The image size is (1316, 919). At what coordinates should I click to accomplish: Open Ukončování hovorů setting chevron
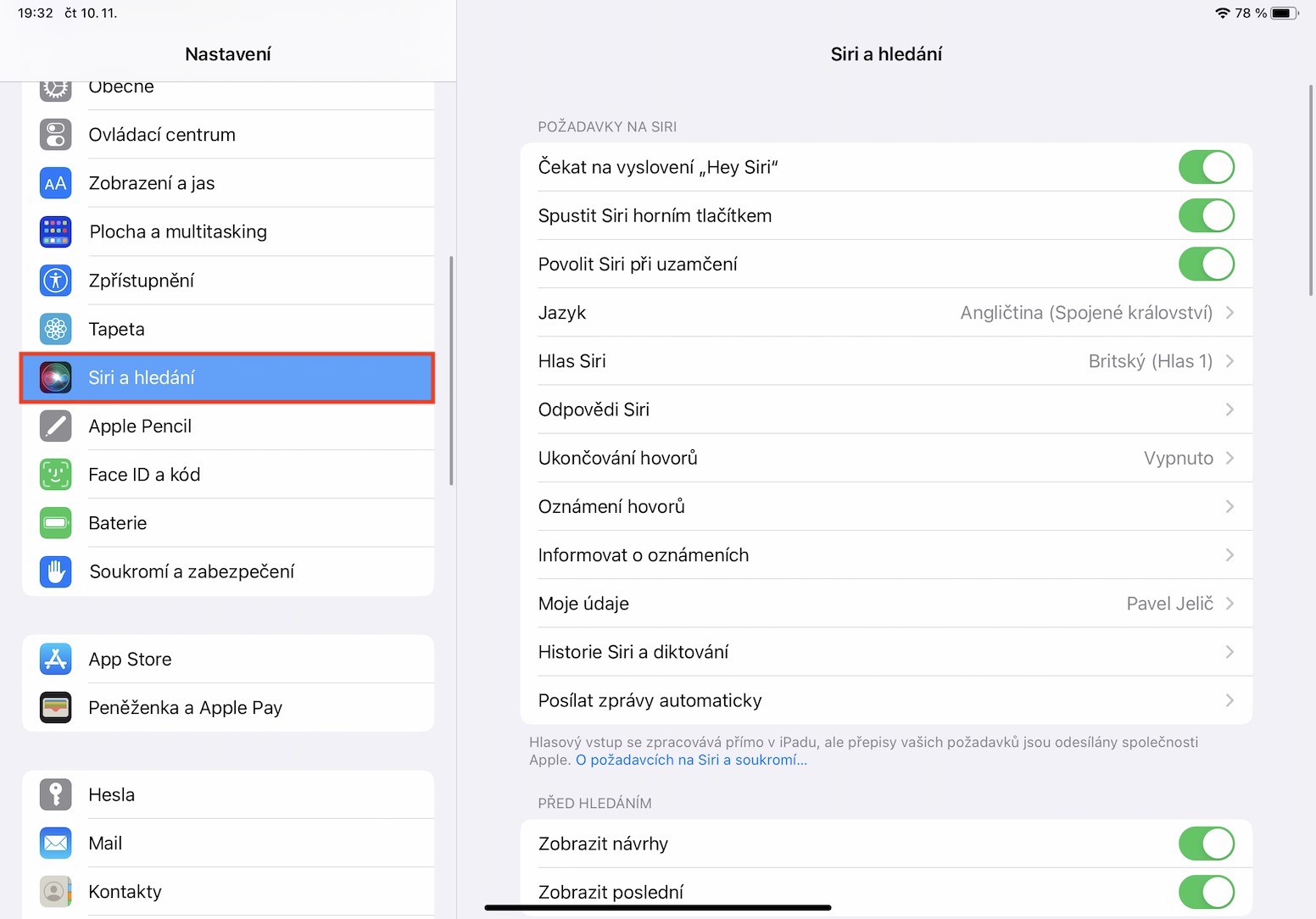click(1230, 458)
